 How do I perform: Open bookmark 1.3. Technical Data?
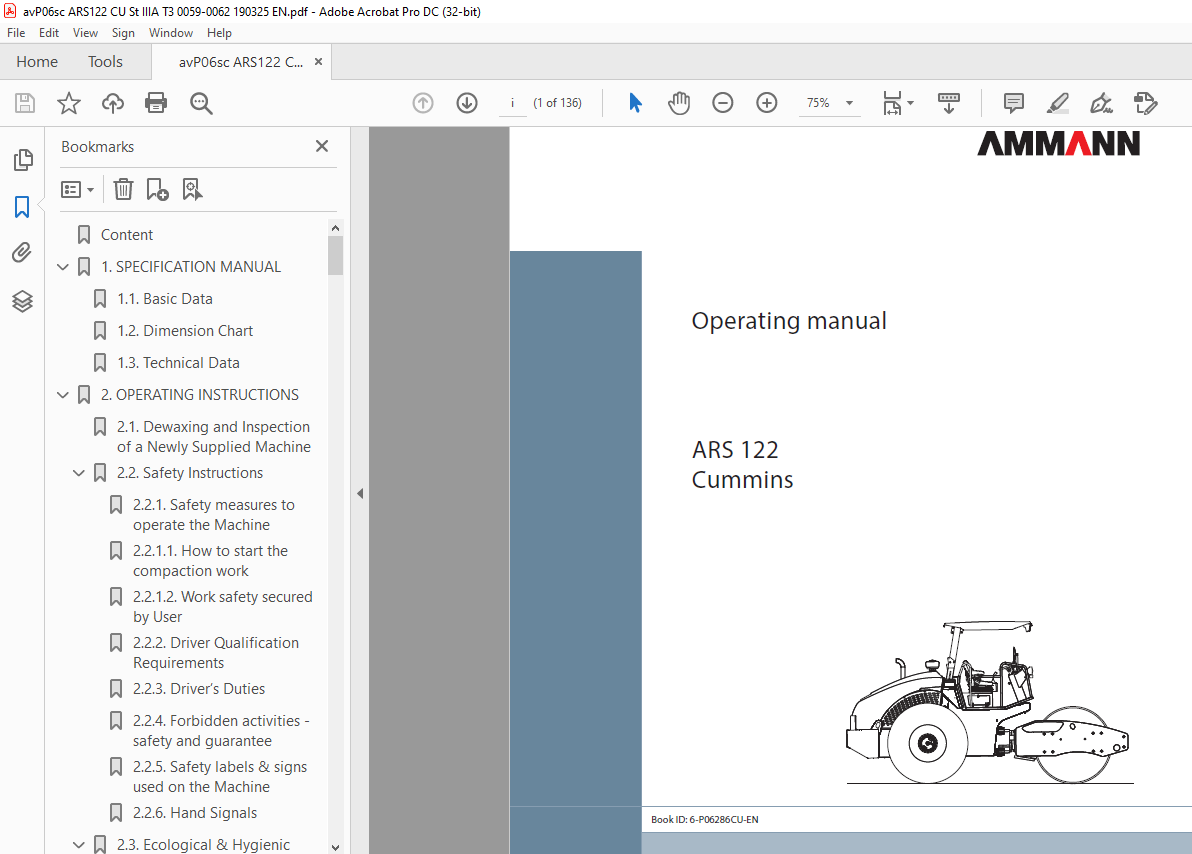[178, 363]
